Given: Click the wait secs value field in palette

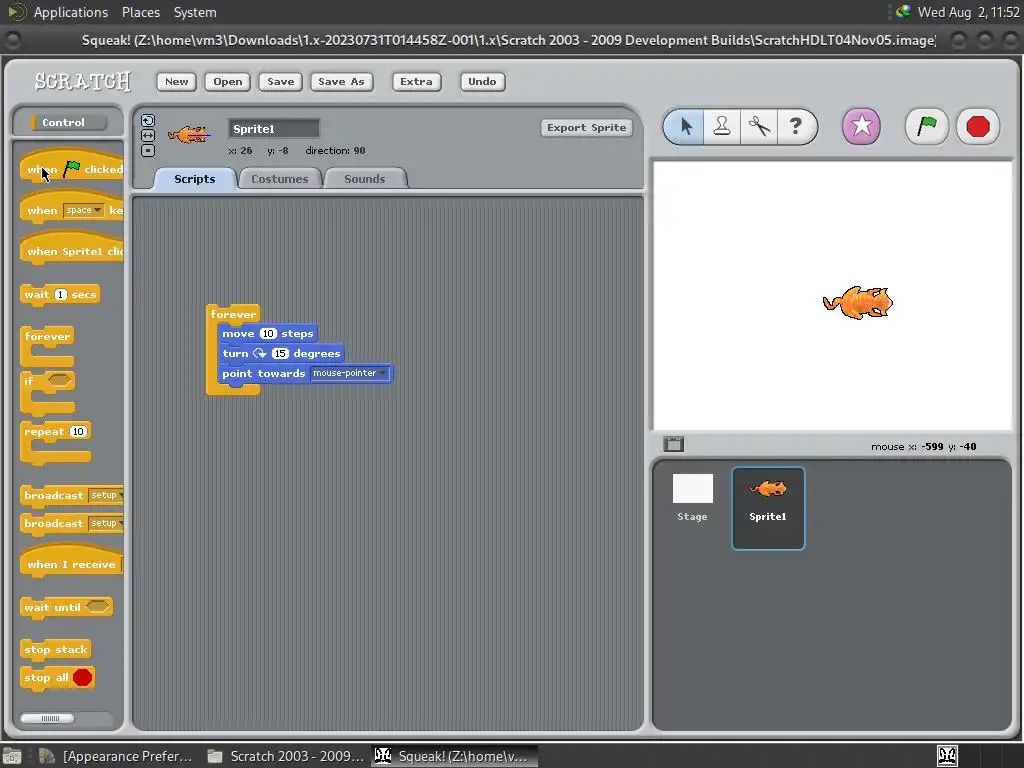Looking at the screenshot, I should [61, 295].
